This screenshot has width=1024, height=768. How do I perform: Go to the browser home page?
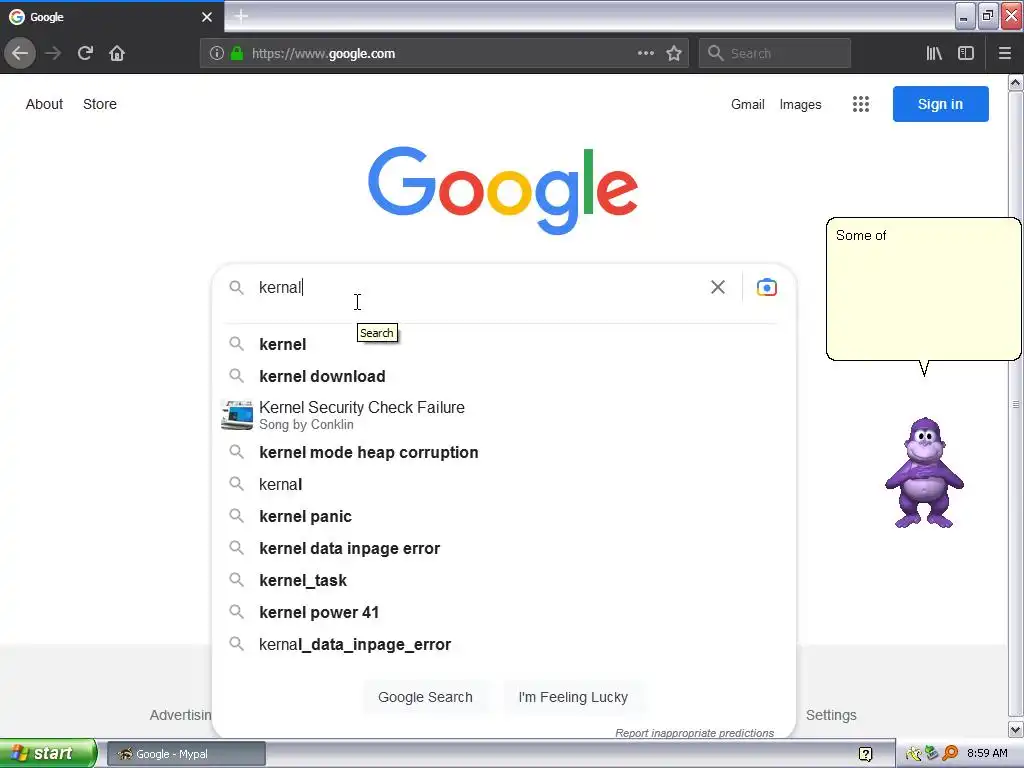(117, 53)
